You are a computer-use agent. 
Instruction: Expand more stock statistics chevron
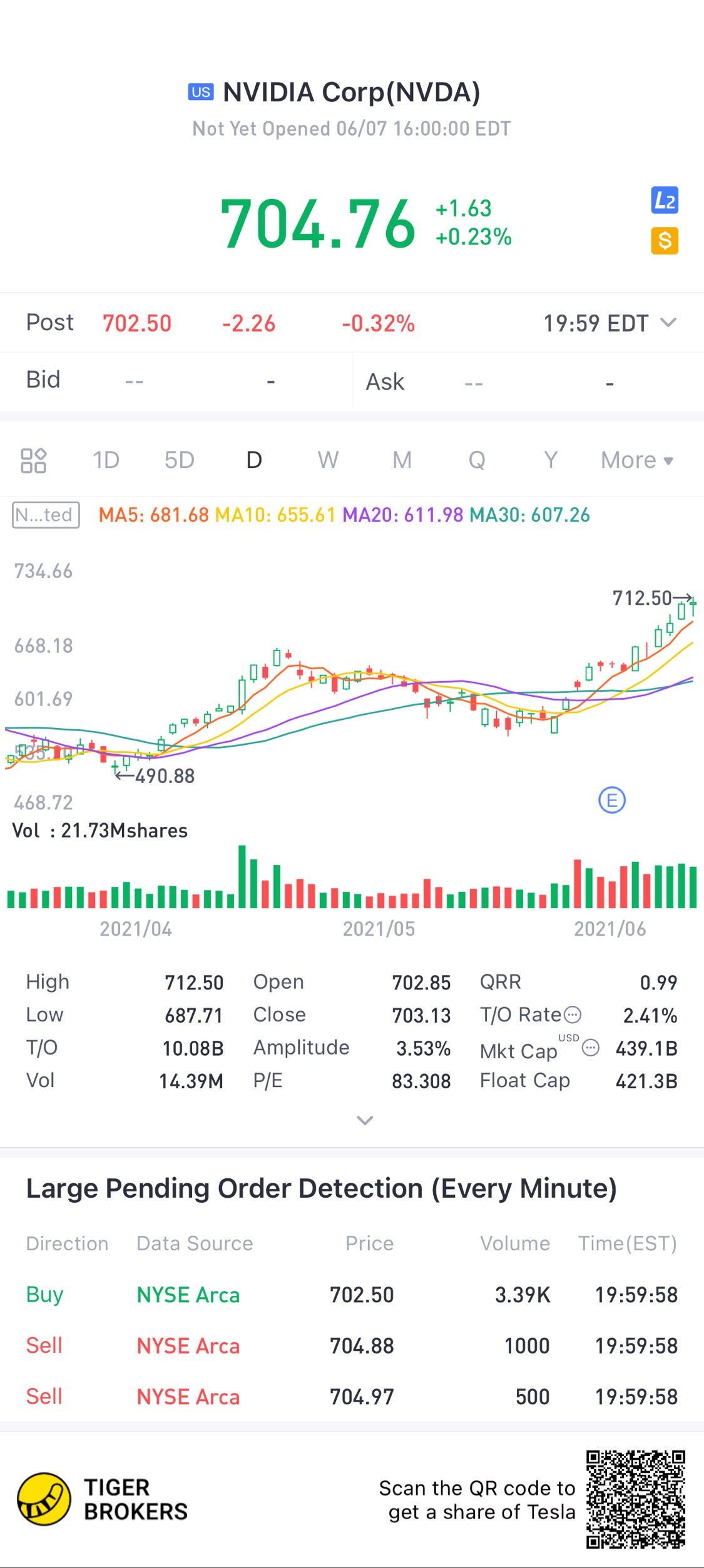coord(365,1120)
